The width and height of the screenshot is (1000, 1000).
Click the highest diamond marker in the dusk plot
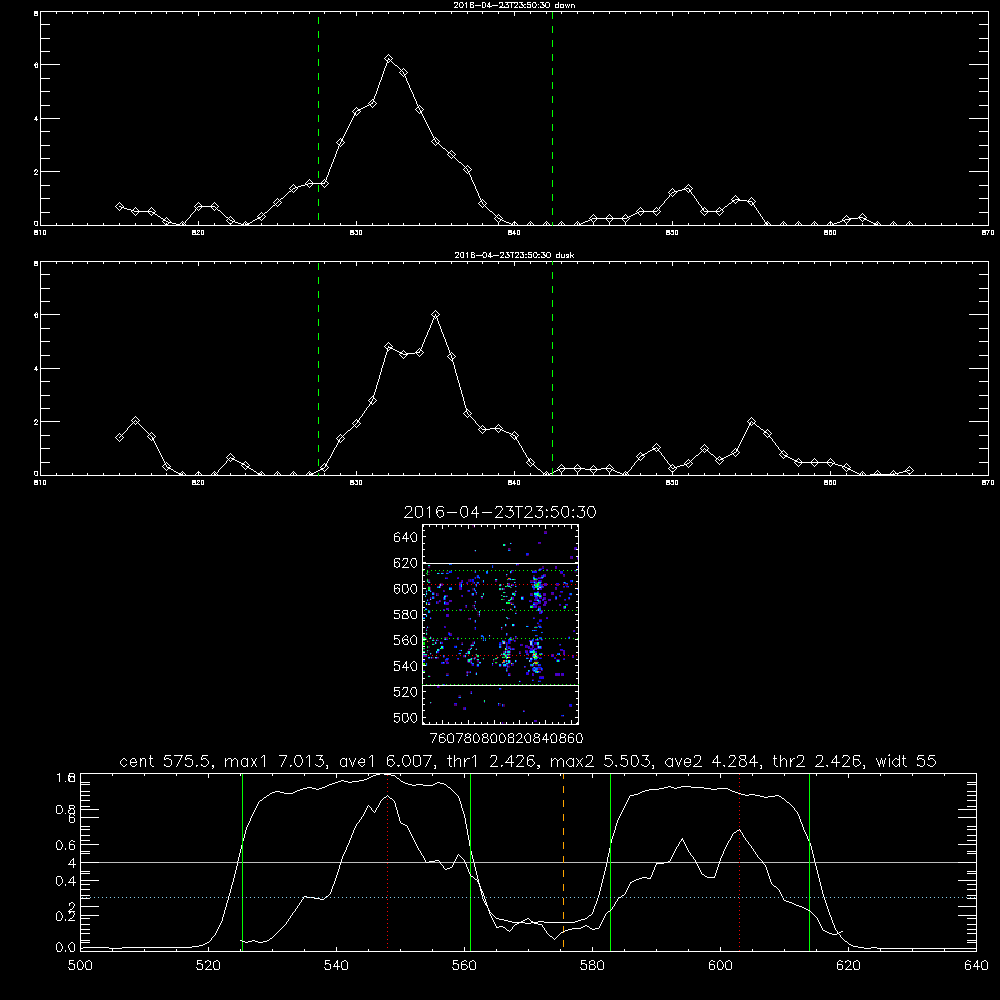[x=436, y=314]
